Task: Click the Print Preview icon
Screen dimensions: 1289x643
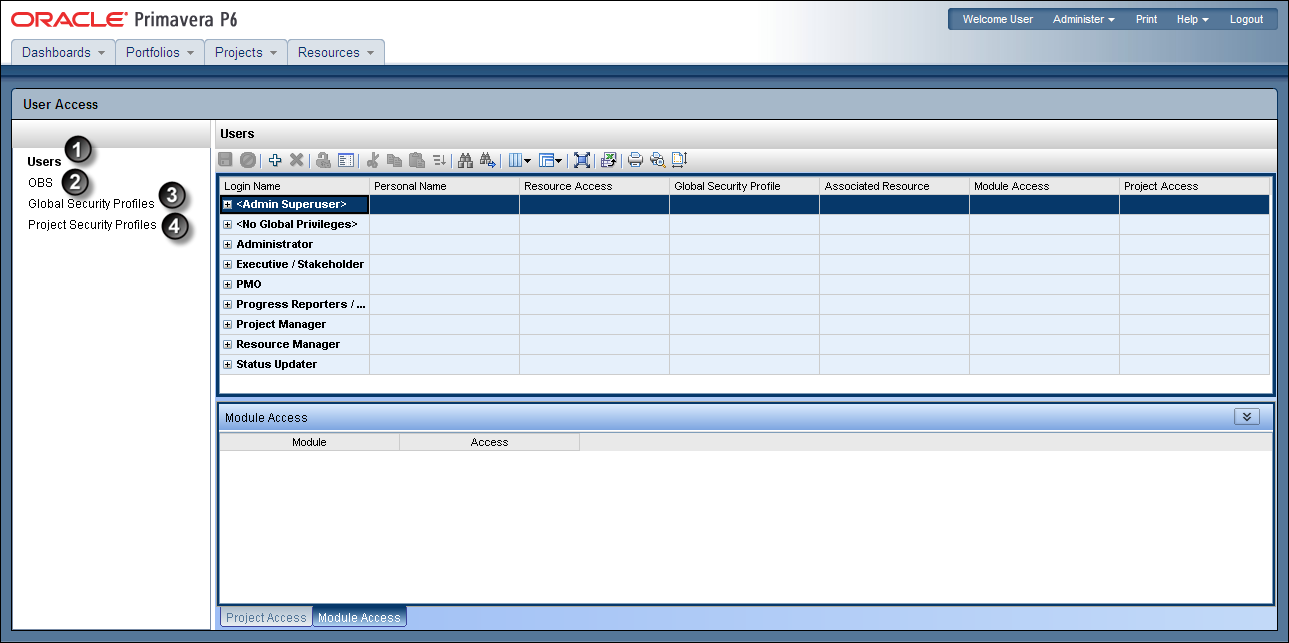Action: tap(657, 160)
